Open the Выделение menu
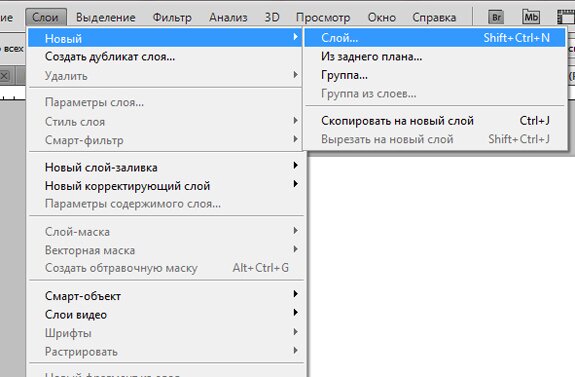The image size is (575, 377). click(x=106, y=17)
